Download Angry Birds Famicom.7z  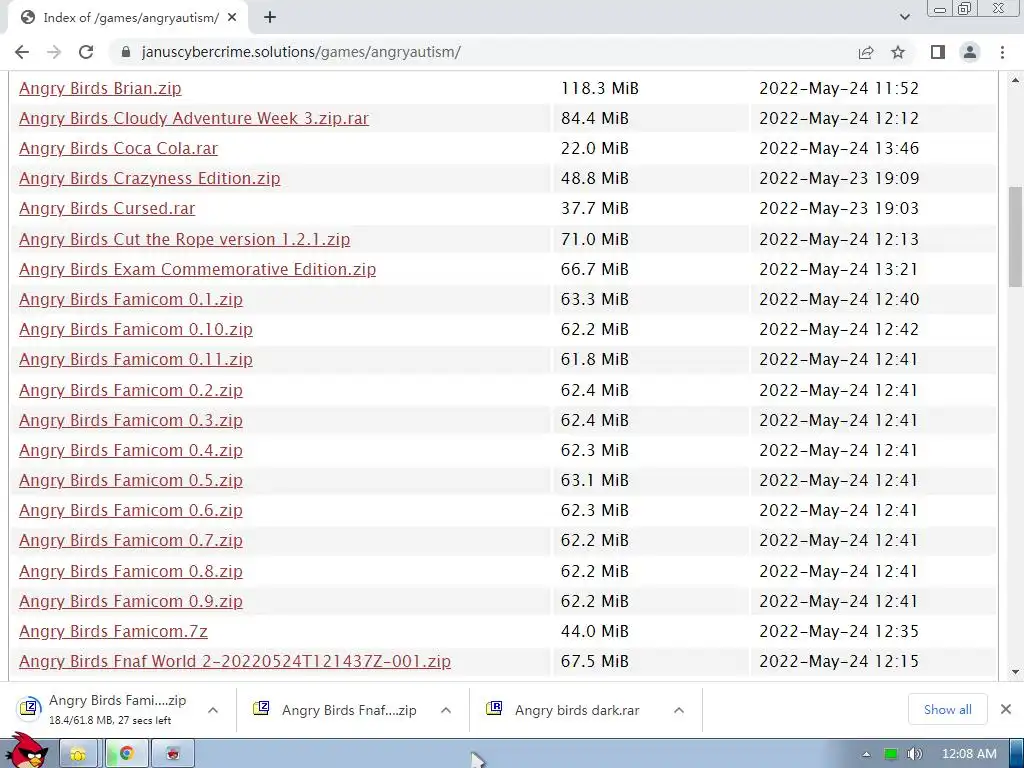(114, 631)
